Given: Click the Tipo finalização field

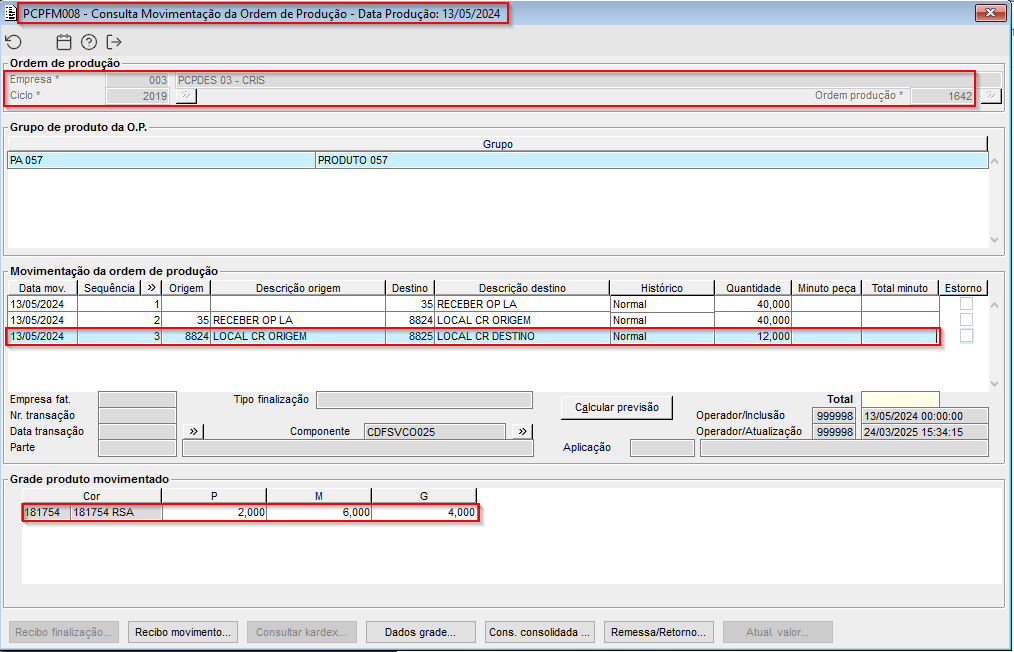Looking at the screenshot, I should tap(424, 400).
